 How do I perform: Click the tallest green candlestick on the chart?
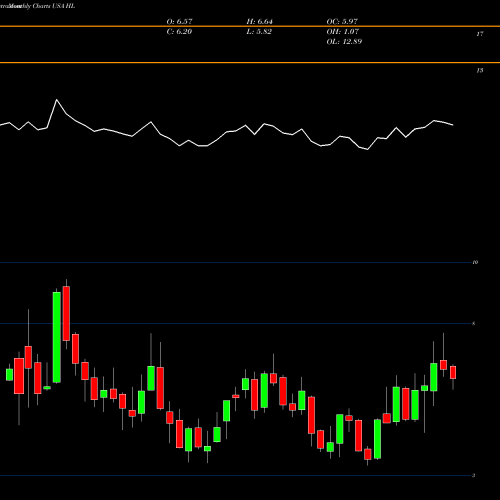click(57, 337)
